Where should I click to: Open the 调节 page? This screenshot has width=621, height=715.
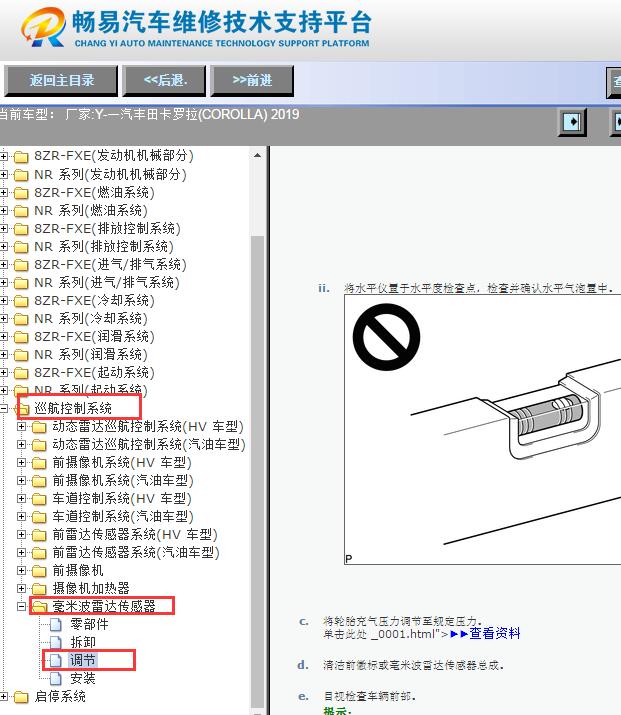coord(83,660)
